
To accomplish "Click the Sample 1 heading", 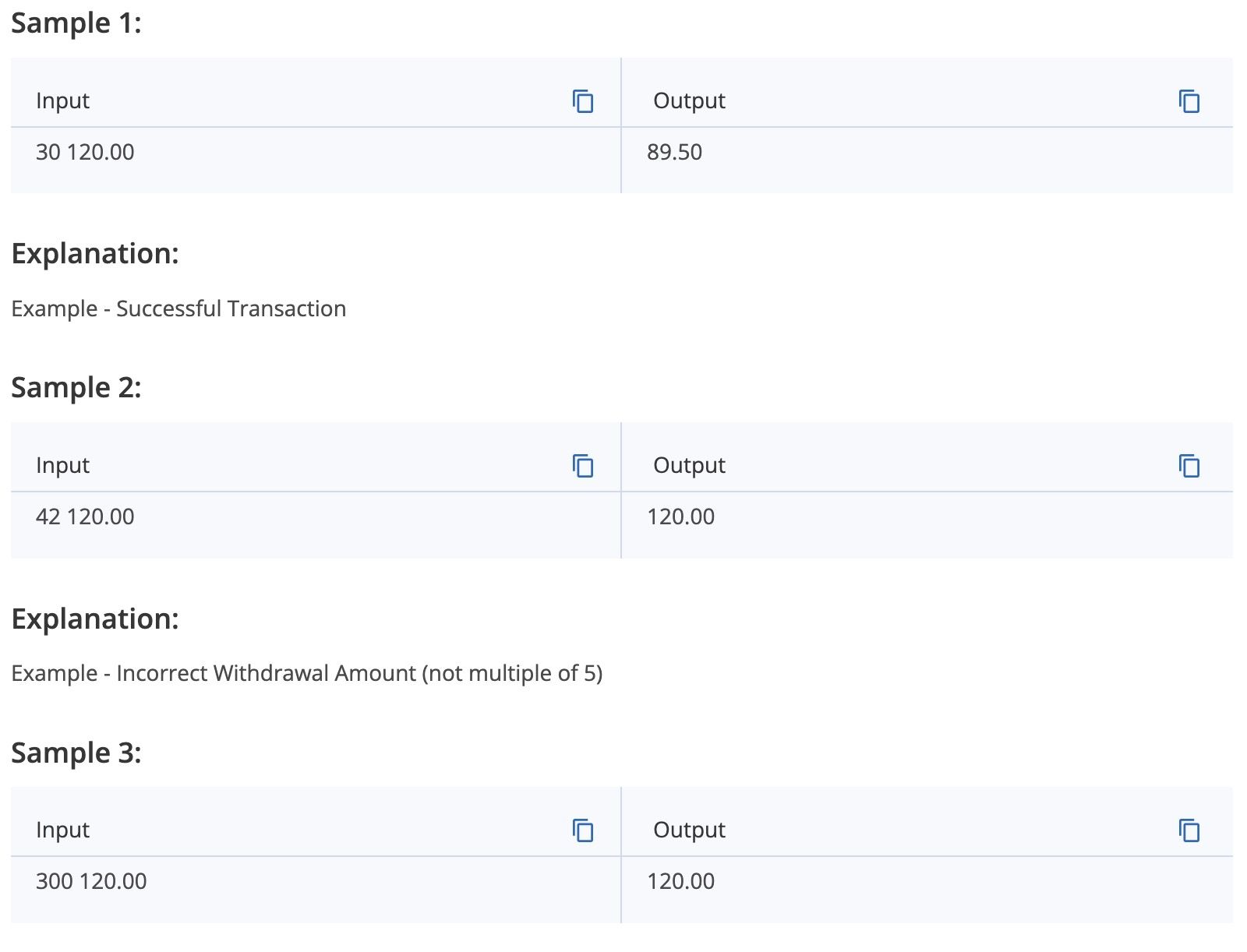I will point(76,23).
